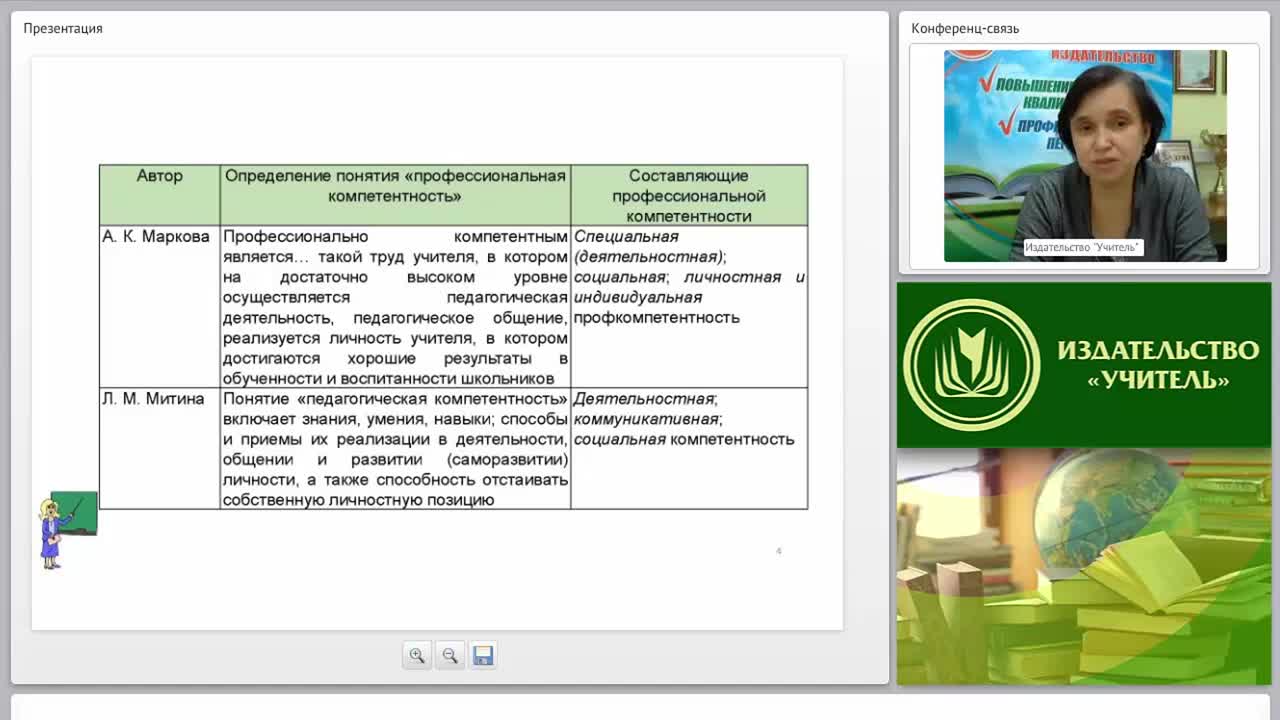Select the Л. М. Митина author cell
Viewport: 1280px width, 720px height.
pos(160,448)
